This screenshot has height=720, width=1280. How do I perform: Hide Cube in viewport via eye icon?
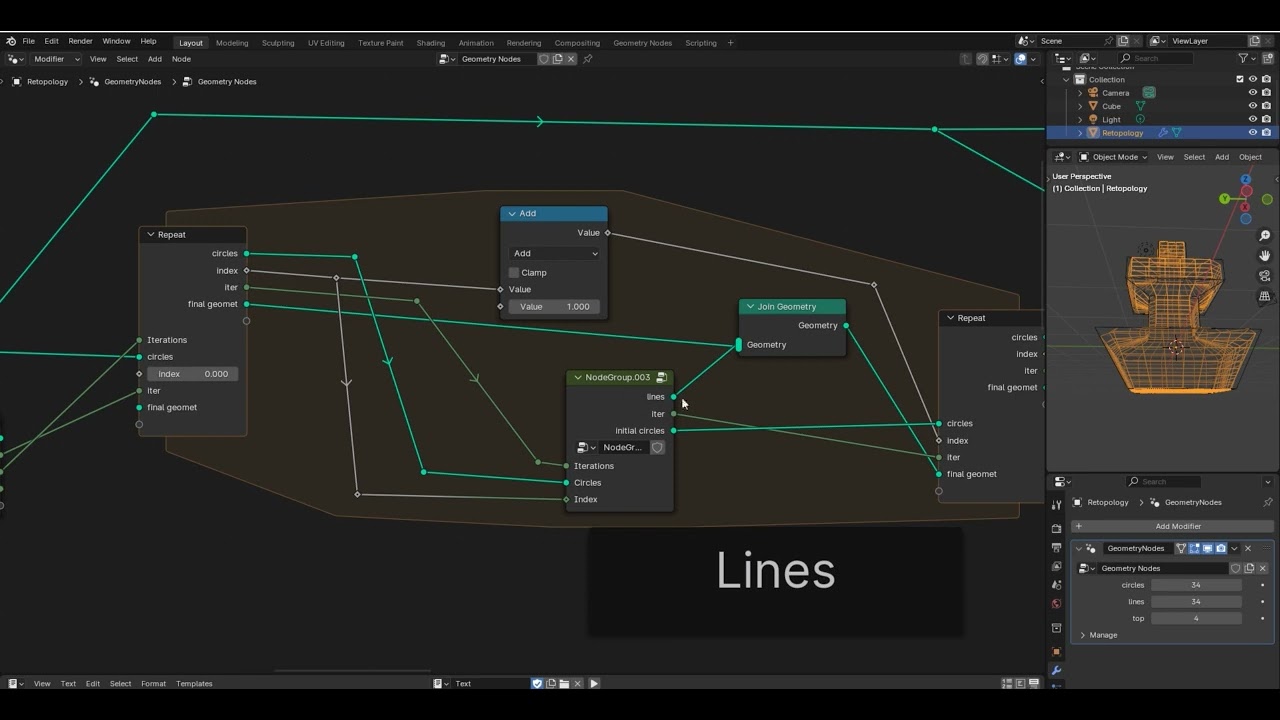coord(1253,106)
